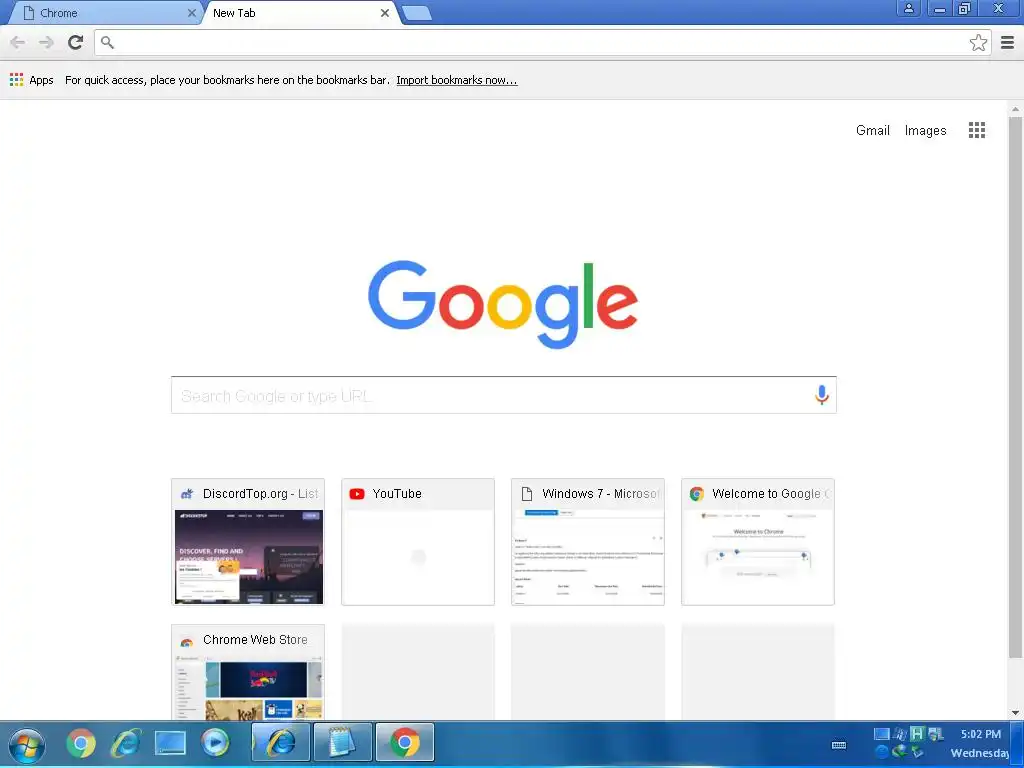
Task: Open the Chrome Web Store tile
Action: [x=248, y=673]
